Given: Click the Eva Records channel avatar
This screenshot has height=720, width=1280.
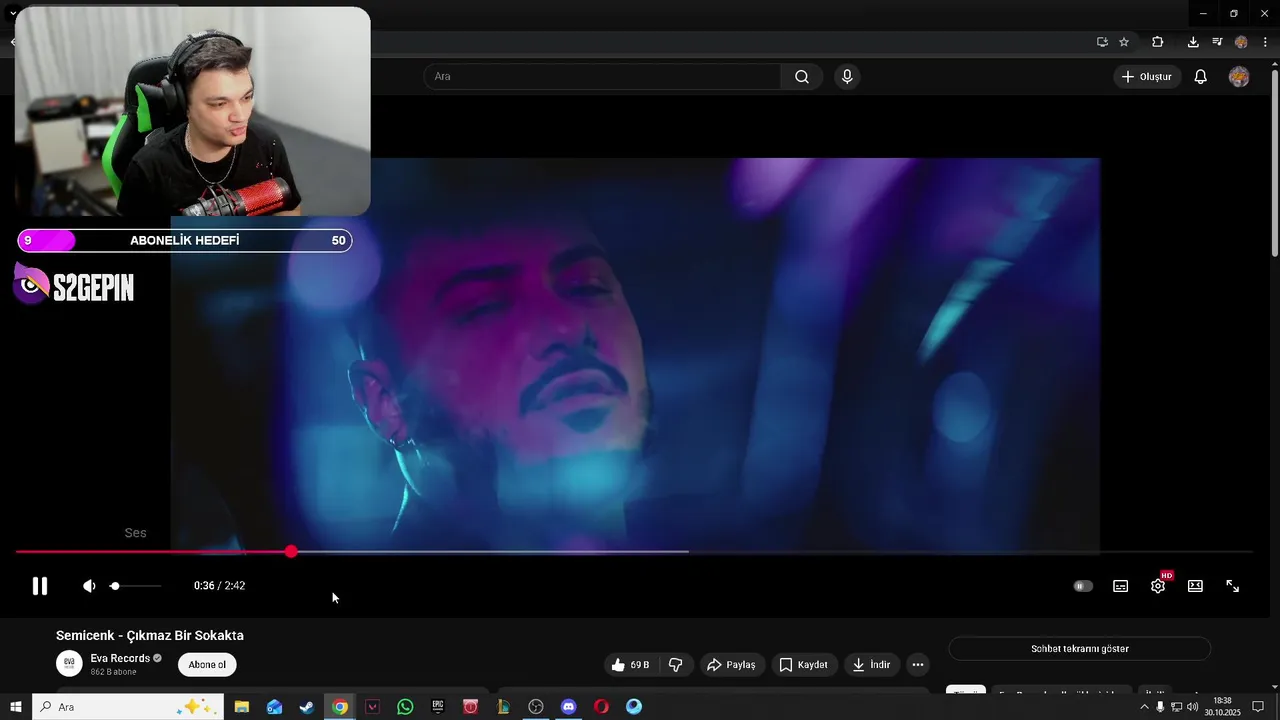Looking at the screenshot, I should [69, 664].
